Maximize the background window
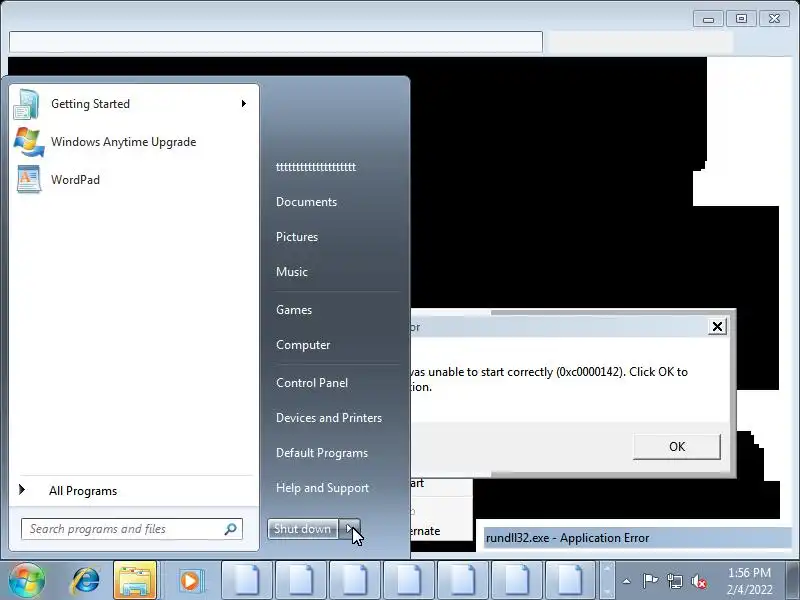800x600 pixels. click(741, 19)
